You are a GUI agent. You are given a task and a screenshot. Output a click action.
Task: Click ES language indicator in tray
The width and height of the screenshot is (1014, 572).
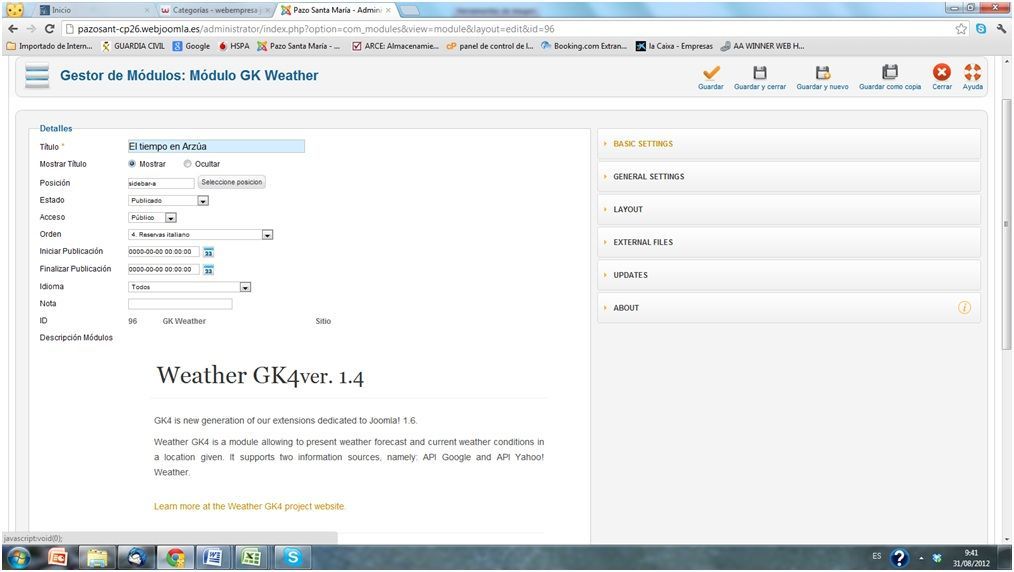click(876, 556)
